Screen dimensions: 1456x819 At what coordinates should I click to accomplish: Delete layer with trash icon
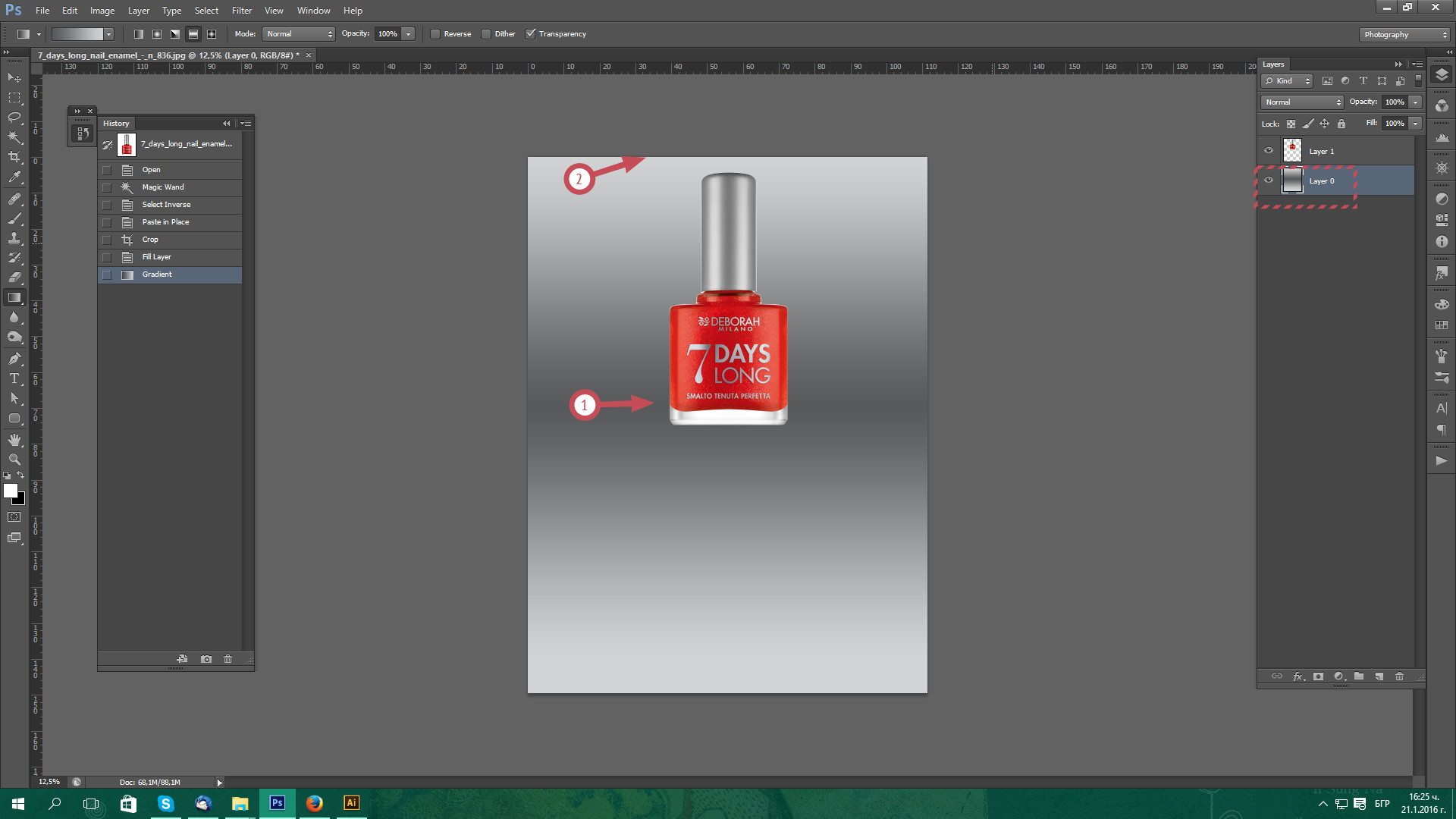click(1400, 676)
